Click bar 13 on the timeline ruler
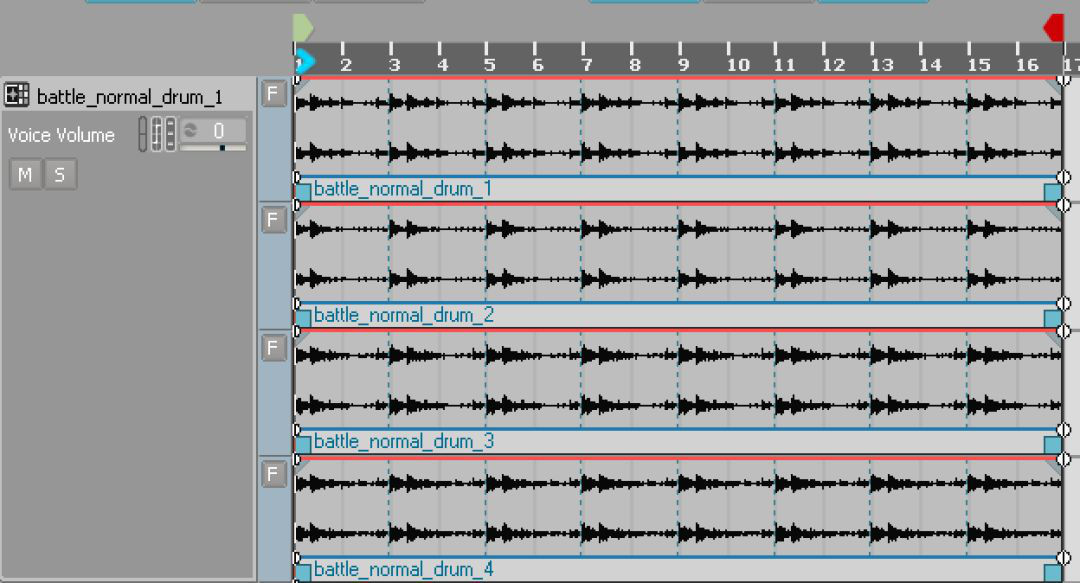Screen dimensions: 1080x583 882,65
